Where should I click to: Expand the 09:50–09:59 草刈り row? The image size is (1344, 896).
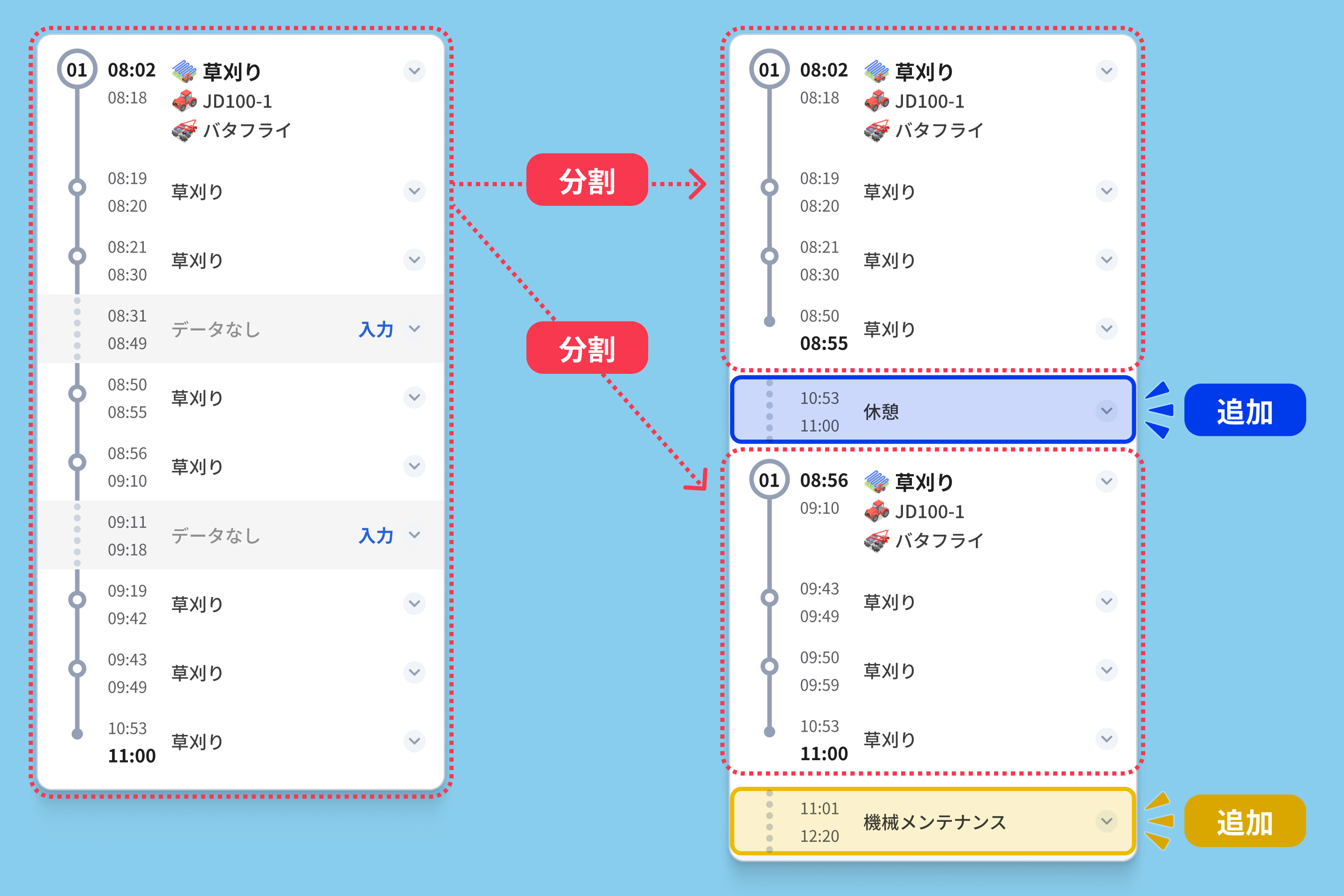click(1107, 670)
